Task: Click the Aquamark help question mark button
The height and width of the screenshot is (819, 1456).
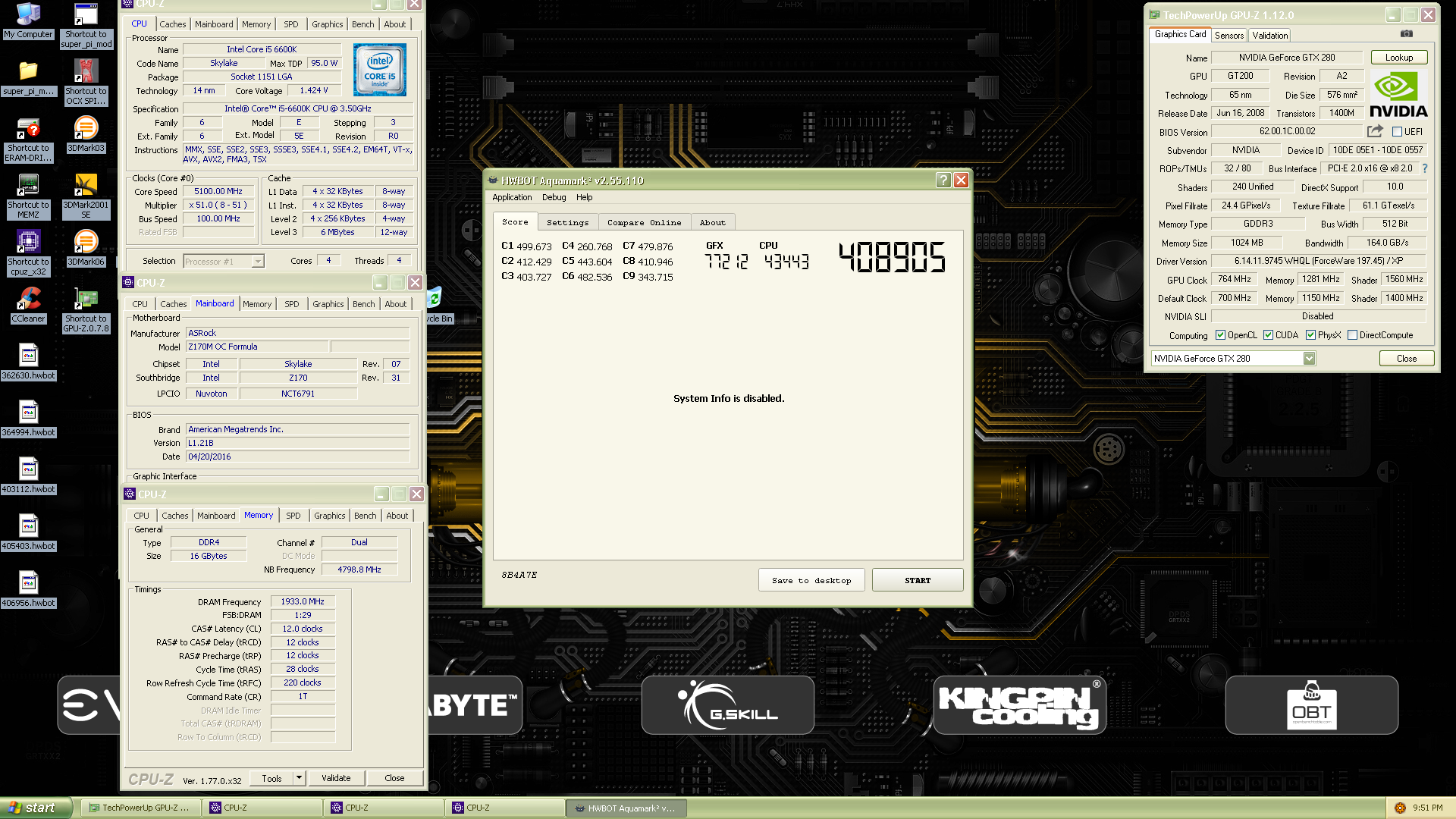Action: [943, 180]
